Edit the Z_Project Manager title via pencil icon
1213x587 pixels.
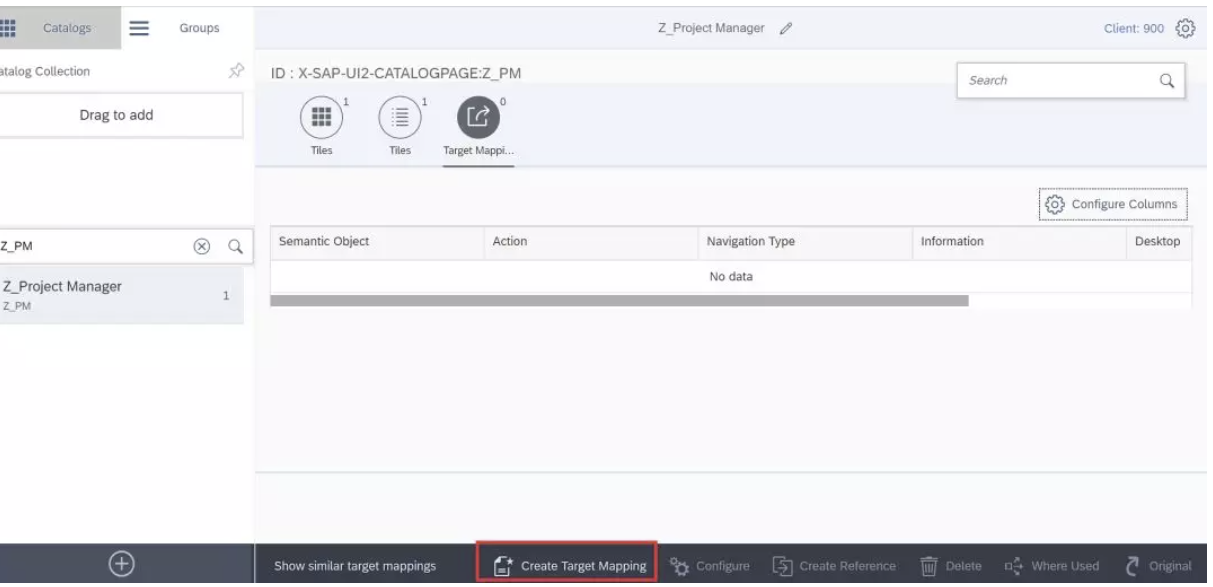(785, 29)
